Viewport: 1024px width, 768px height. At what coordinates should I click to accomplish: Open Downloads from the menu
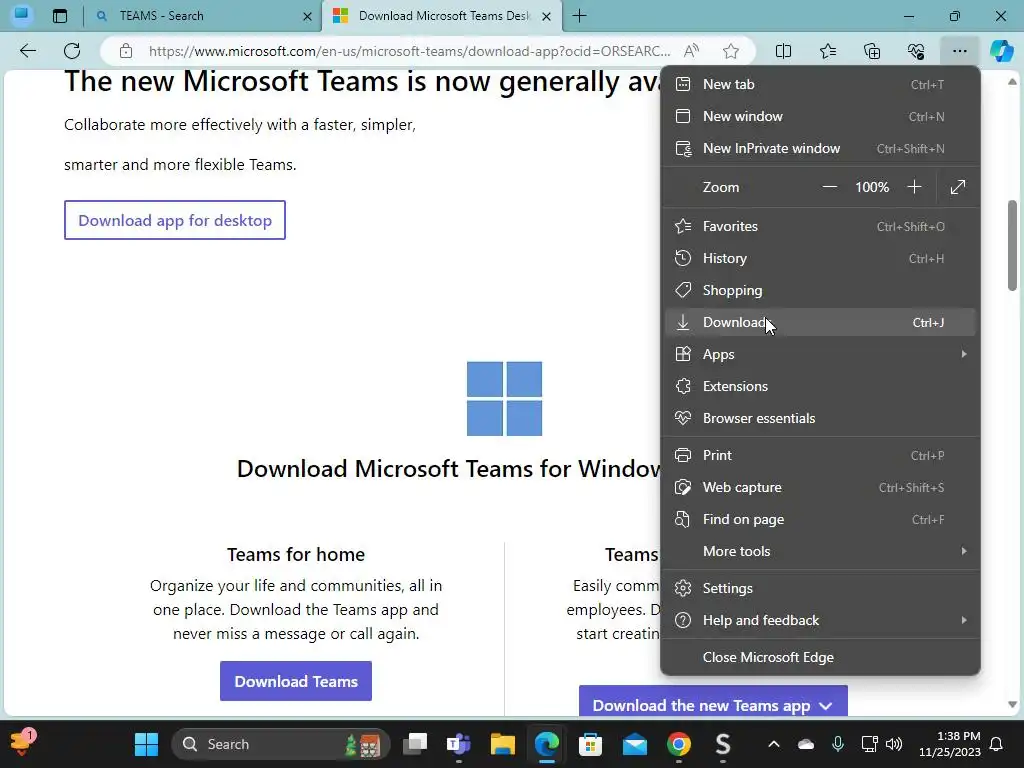(820, 322)
